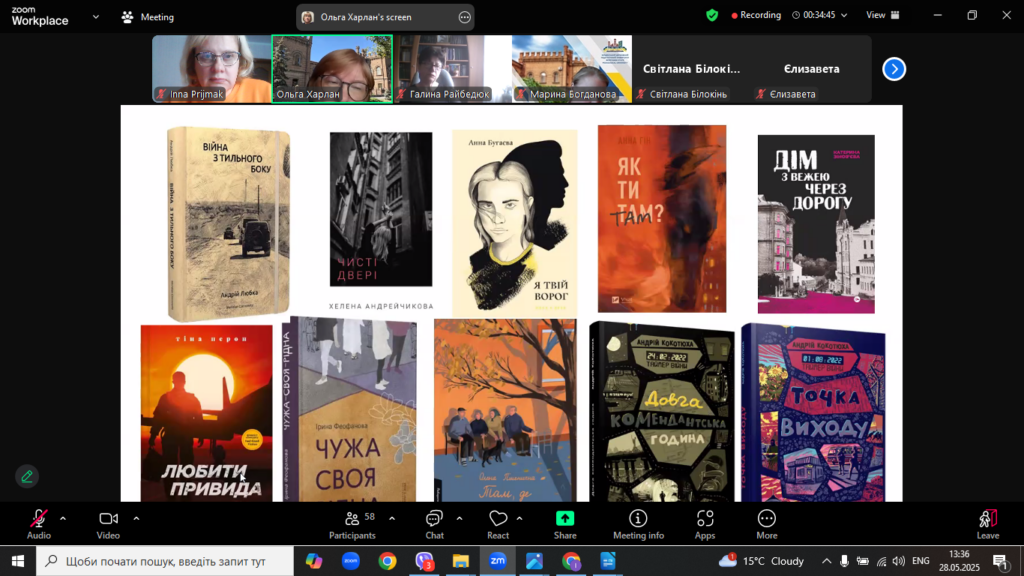
Task: Open the Participants panel
Action: (x=352, y=524)
